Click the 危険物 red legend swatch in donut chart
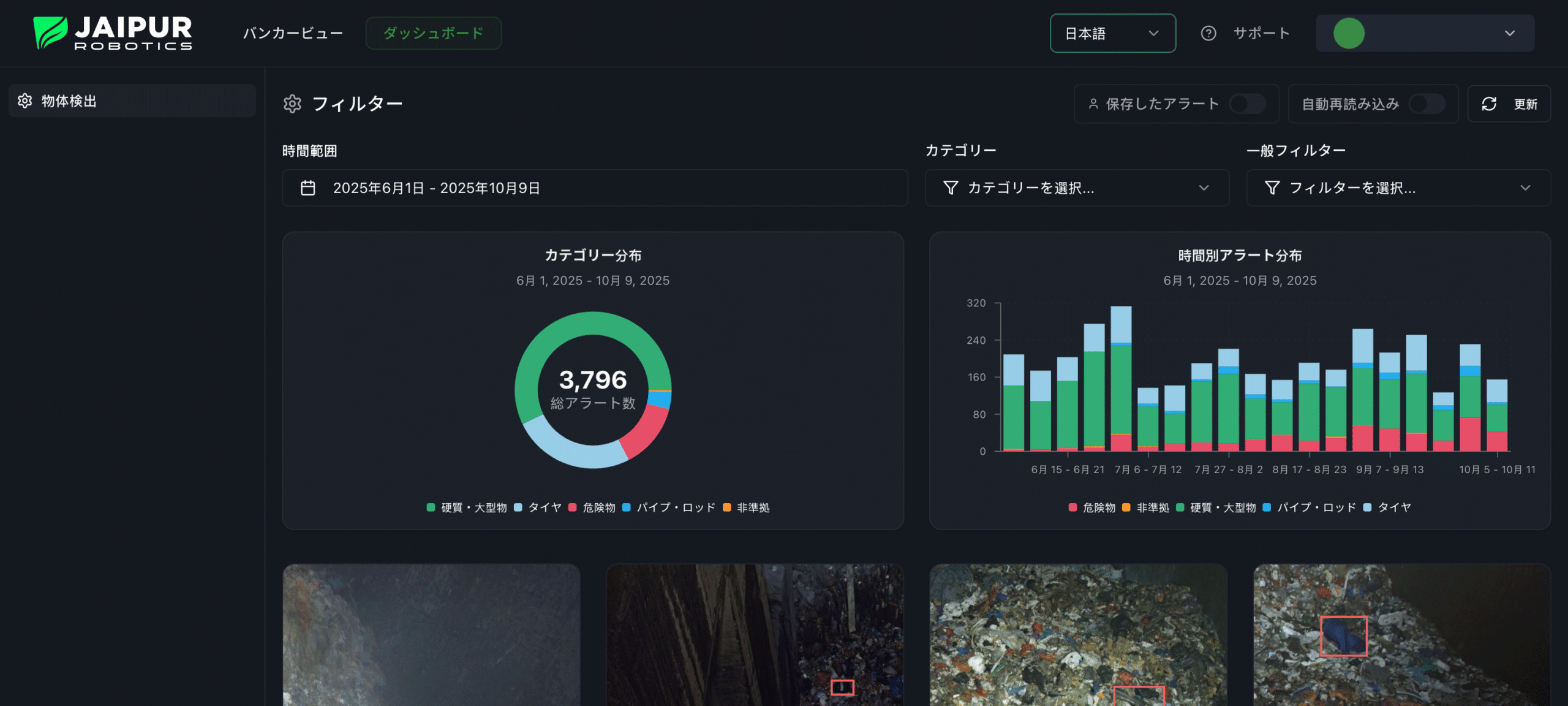This screenshot has width=1568, height=706. coord(572,507)
